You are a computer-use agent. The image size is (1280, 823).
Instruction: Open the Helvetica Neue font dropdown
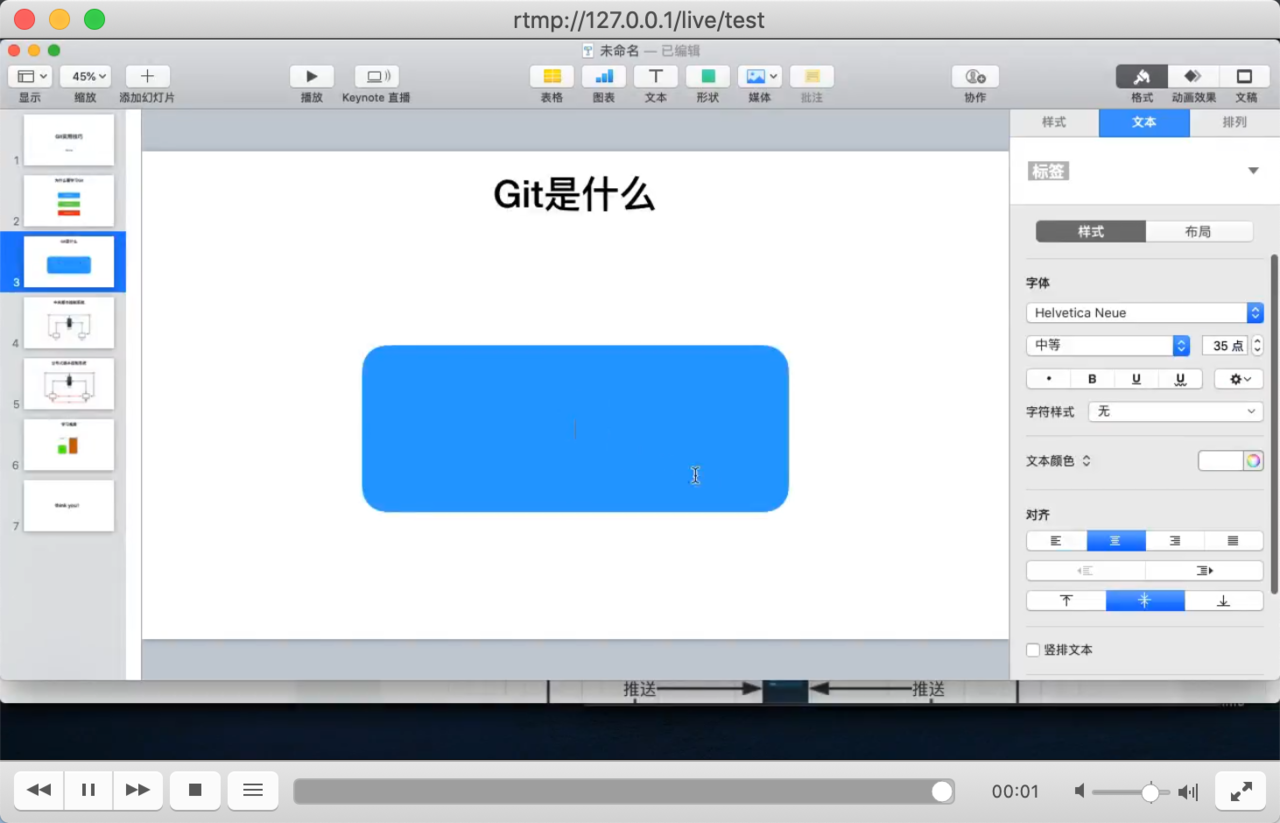1145,313
